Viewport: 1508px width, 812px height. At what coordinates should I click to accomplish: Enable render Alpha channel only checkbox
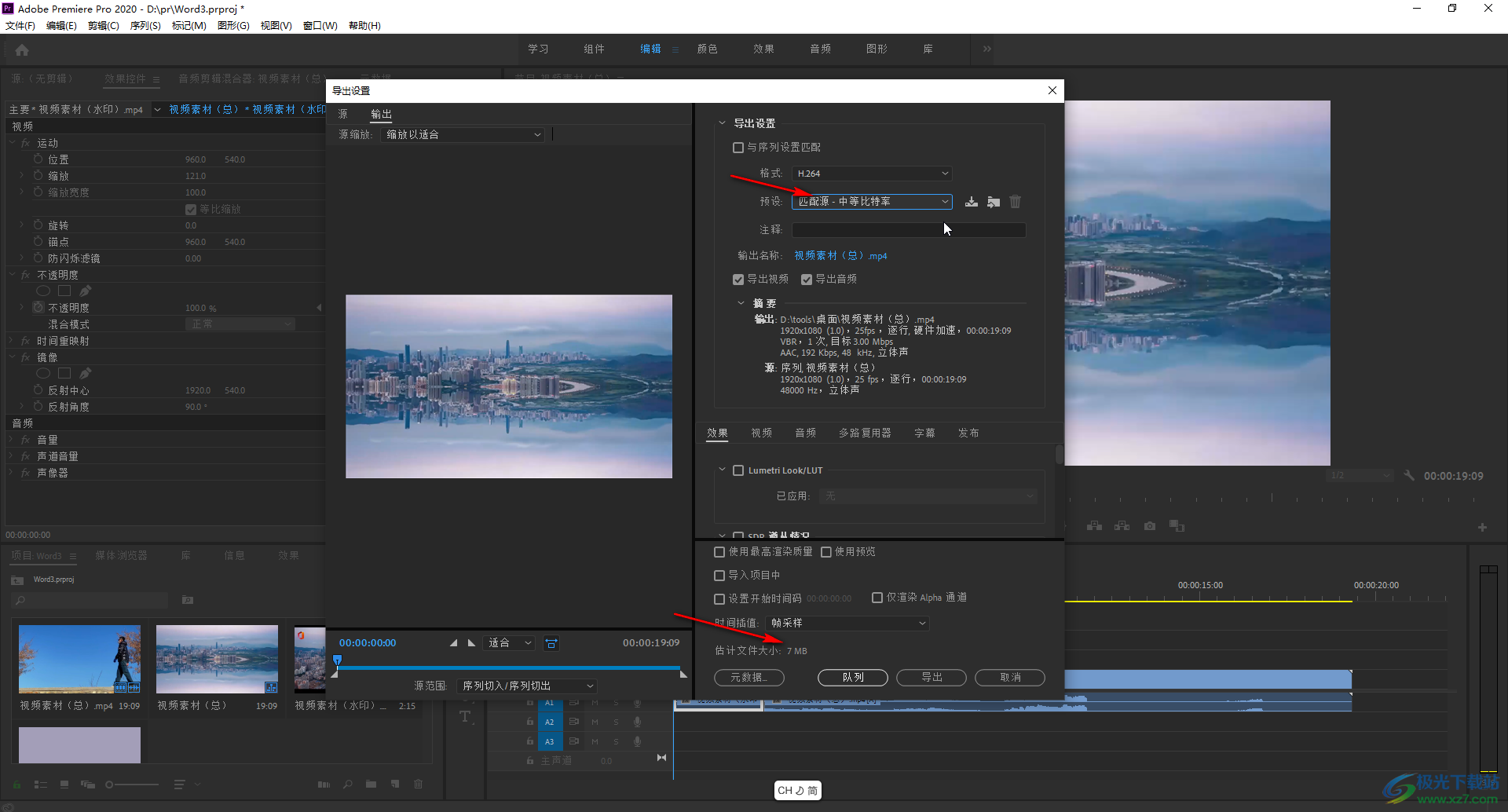[x=877, y=598]
